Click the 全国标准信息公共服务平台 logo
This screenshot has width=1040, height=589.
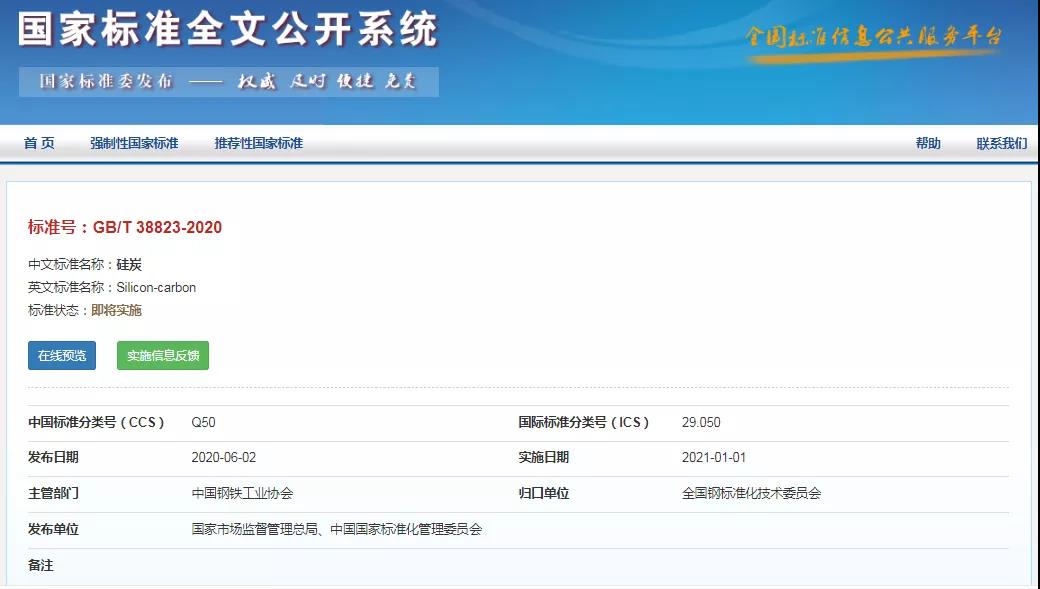tap(872, 38)
